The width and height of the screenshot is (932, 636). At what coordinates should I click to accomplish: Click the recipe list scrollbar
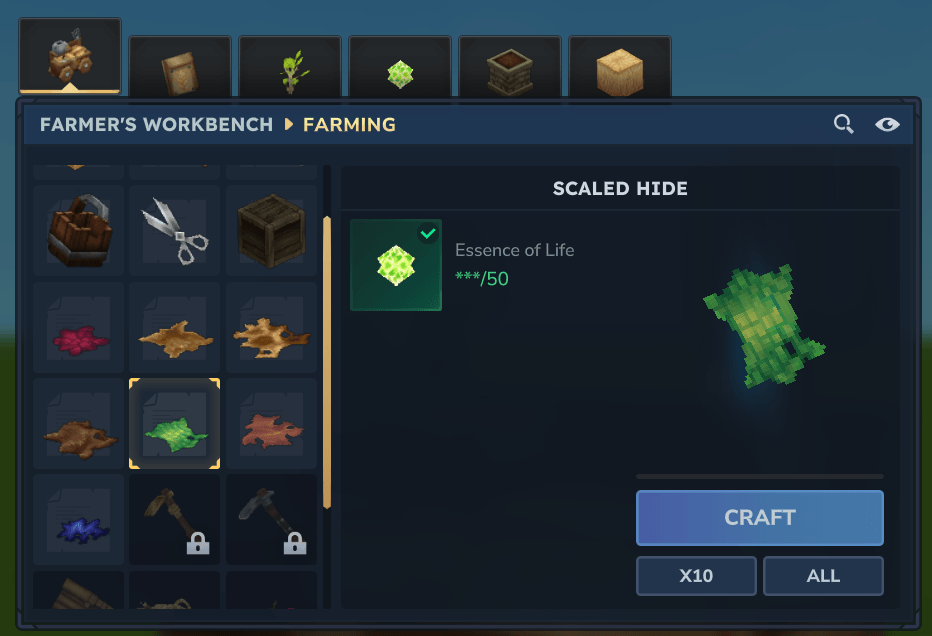(x=327, y=363)
